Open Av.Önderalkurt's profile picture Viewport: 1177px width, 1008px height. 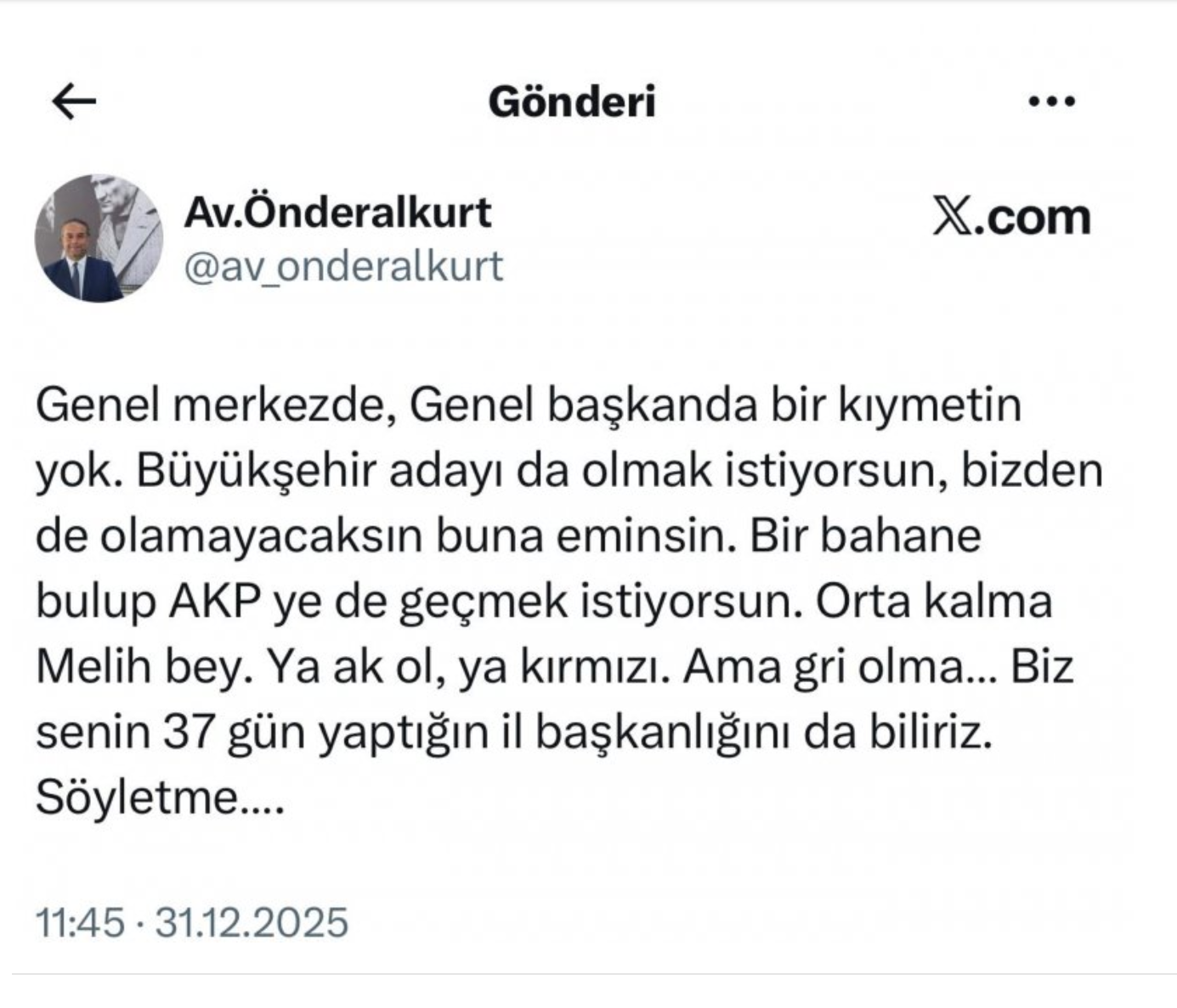[99, 239]
